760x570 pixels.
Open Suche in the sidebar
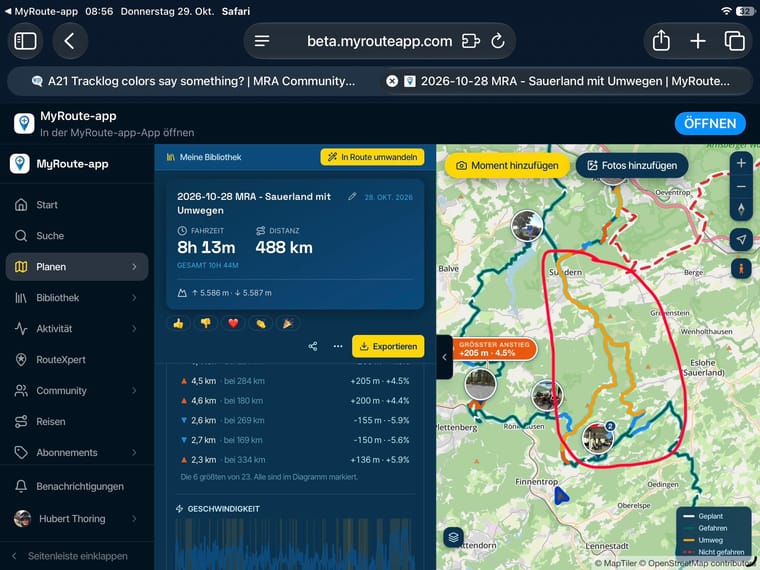pyautogui.click(x=77, y=236)
